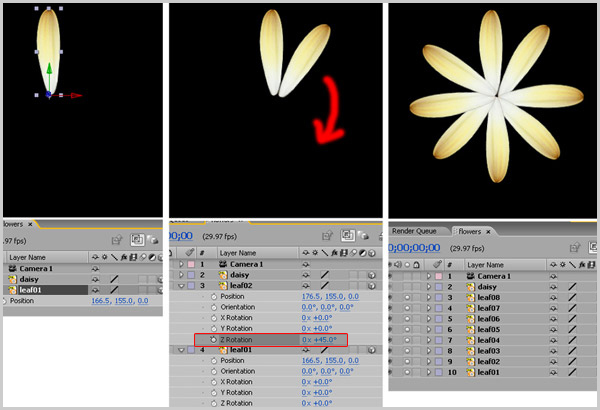Click leaf02 Z Rotation value +45.0°
The width and height of the screenshot is (600, 410).
[325, 340]
